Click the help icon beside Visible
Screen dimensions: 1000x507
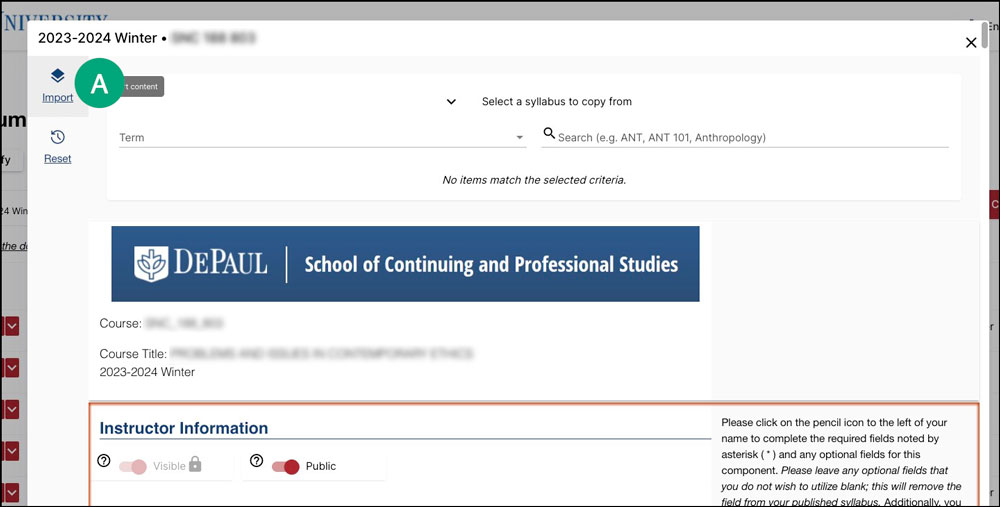coord(104,460)
